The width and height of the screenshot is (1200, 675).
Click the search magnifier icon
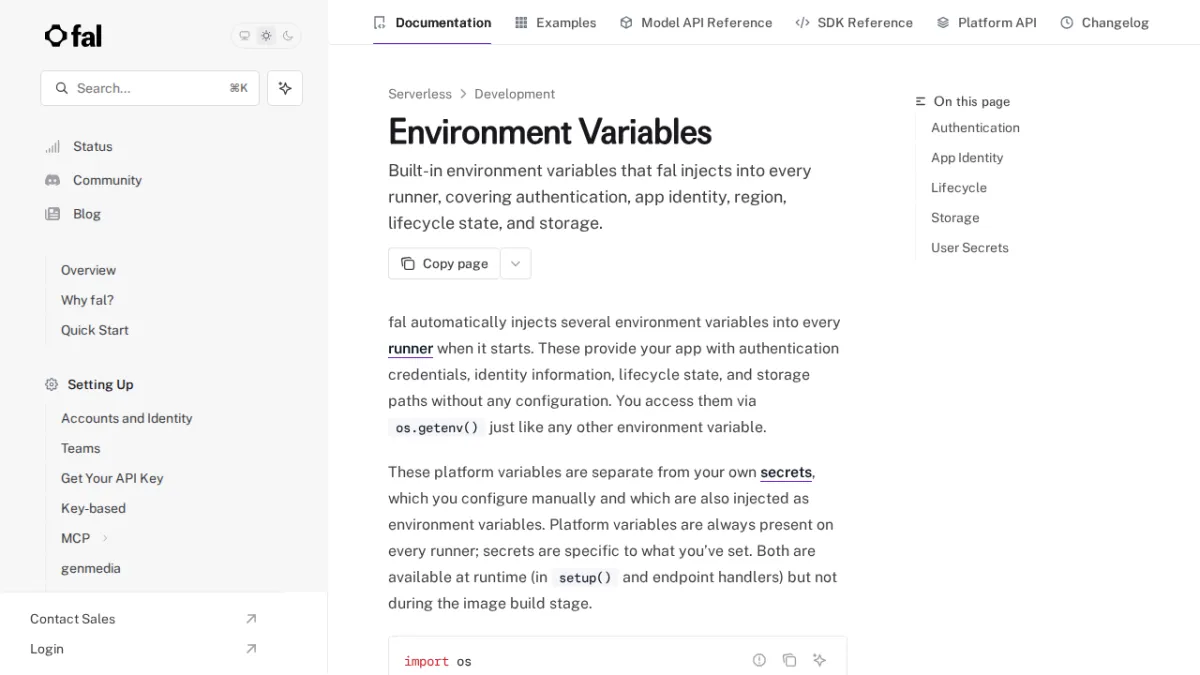(62, 88)
